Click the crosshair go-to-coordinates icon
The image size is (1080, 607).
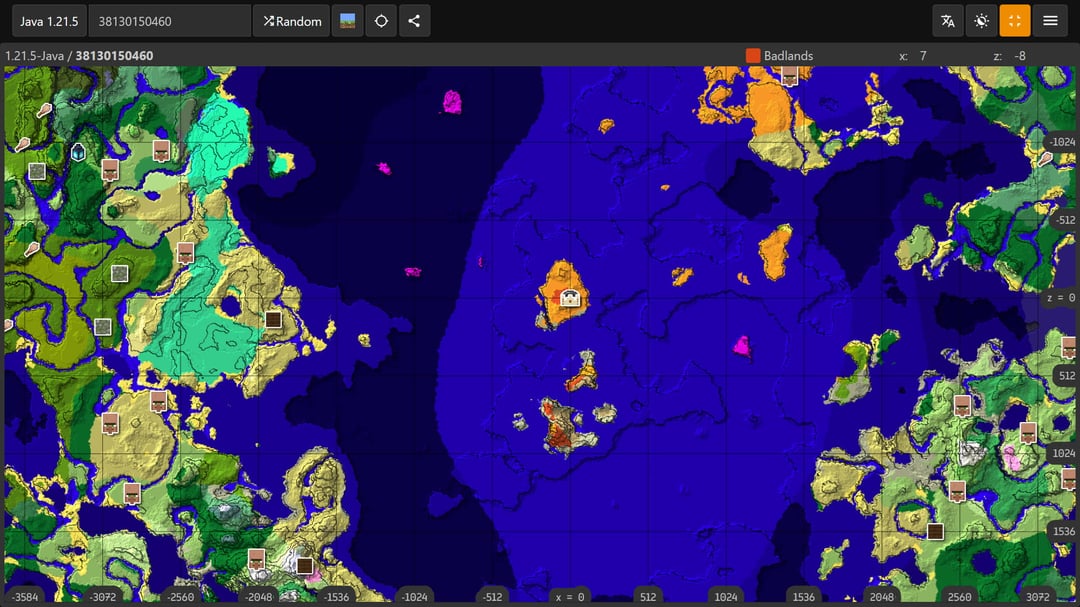coord(381,21)
